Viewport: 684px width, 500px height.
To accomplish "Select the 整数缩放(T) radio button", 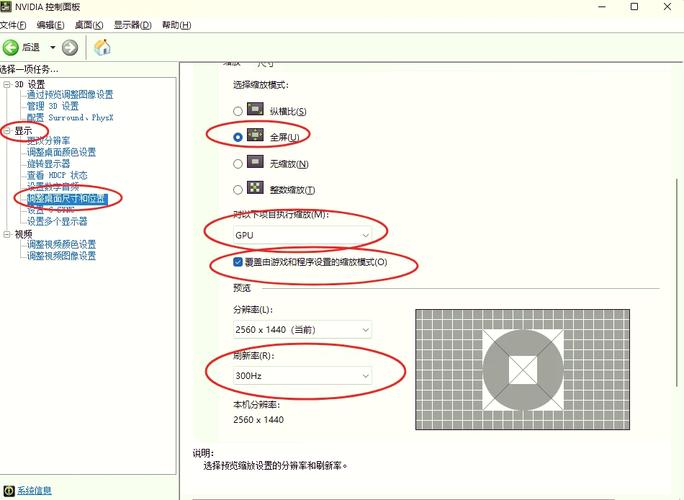I will (238, 190).
